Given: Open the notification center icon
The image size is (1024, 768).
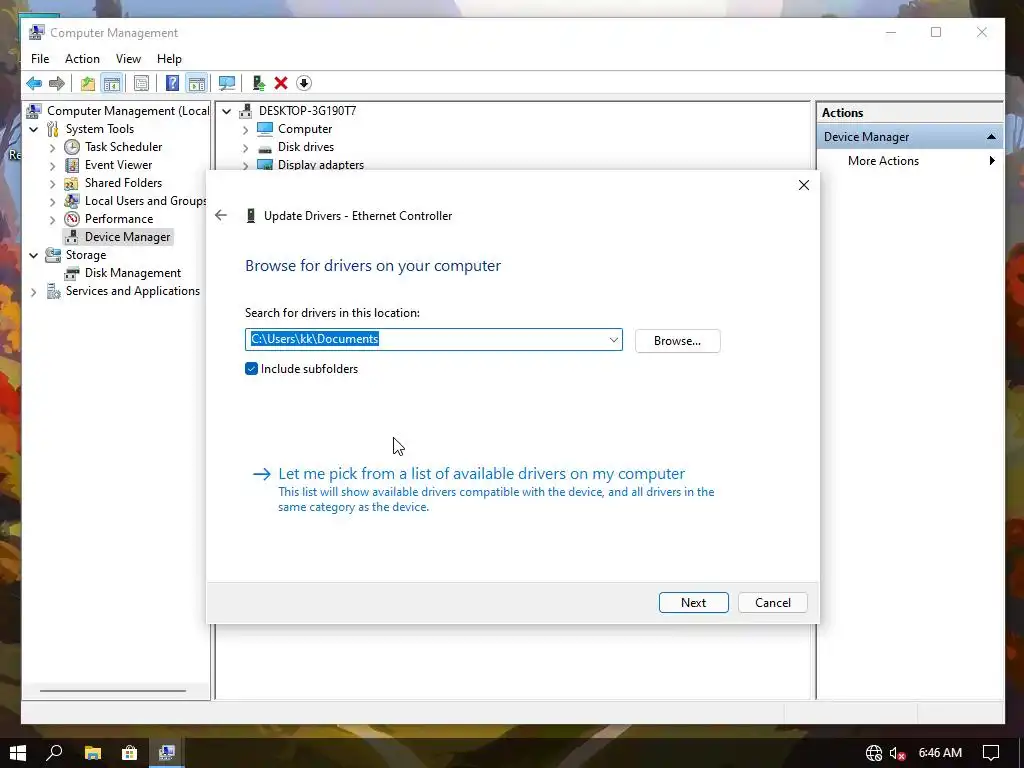Looking at the screenshot, I should (x=991, y=753).
